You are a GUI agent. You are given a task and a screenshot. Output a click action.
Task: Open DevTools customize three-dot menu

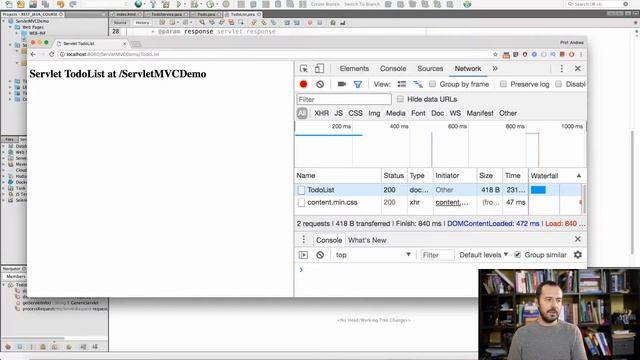pyautogui.click(x=562, y=69)
